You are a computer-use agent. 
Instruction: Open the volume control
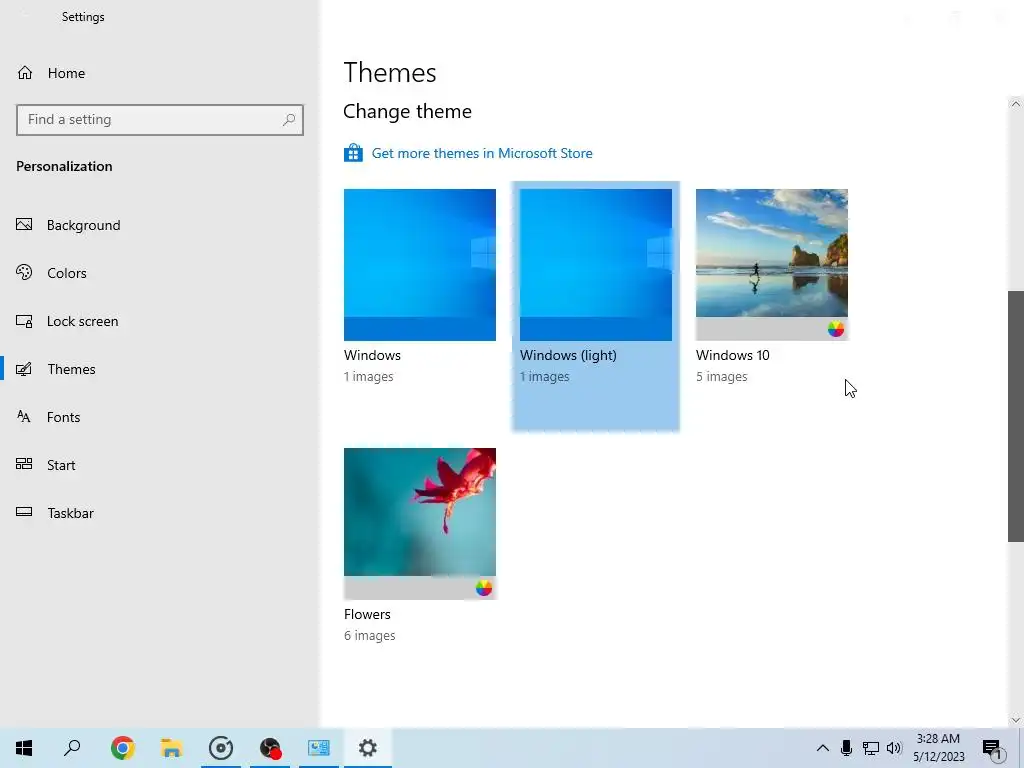894,748
